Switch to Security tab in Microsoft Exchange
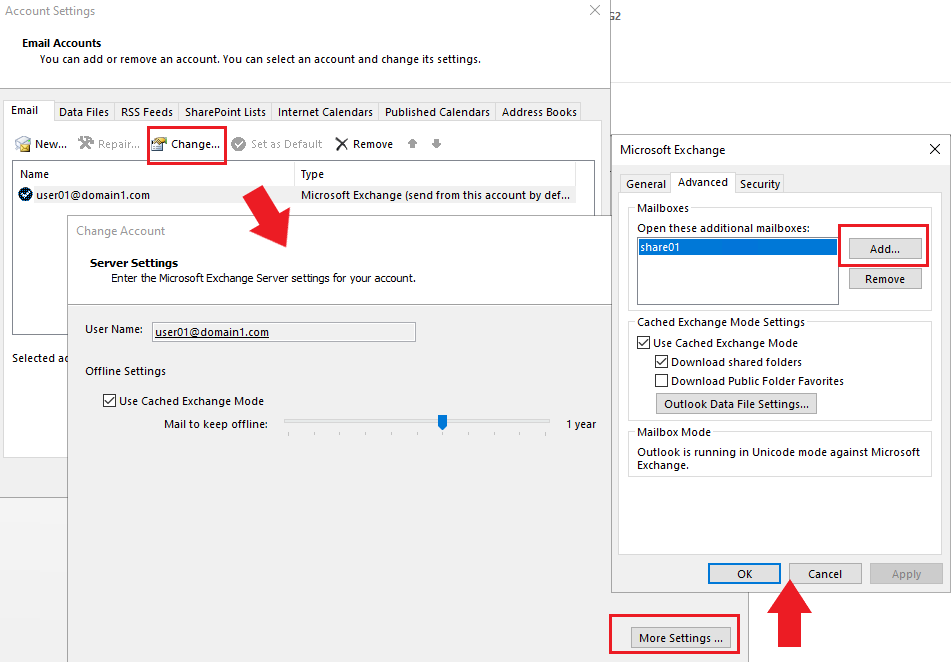This screenshot has width=951, height=662. (759, 184)
